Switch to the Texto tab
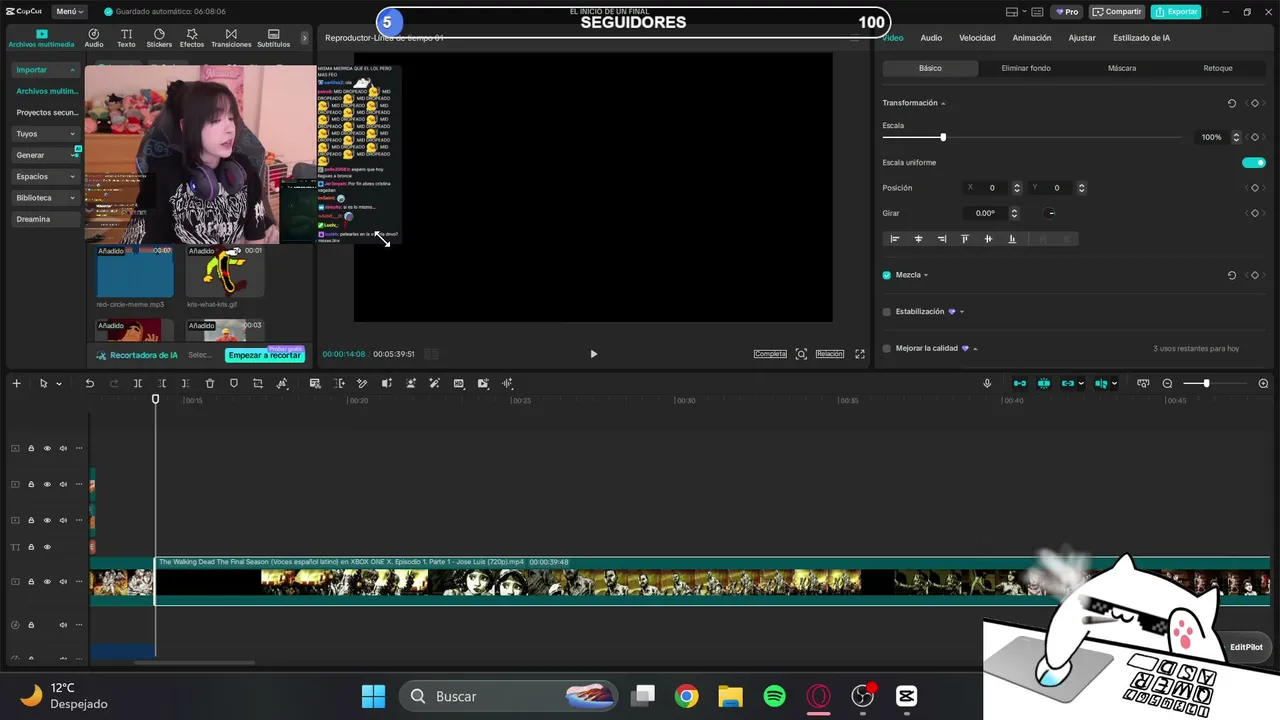This screenshot has width=1280, height=720. click(126, 38)
